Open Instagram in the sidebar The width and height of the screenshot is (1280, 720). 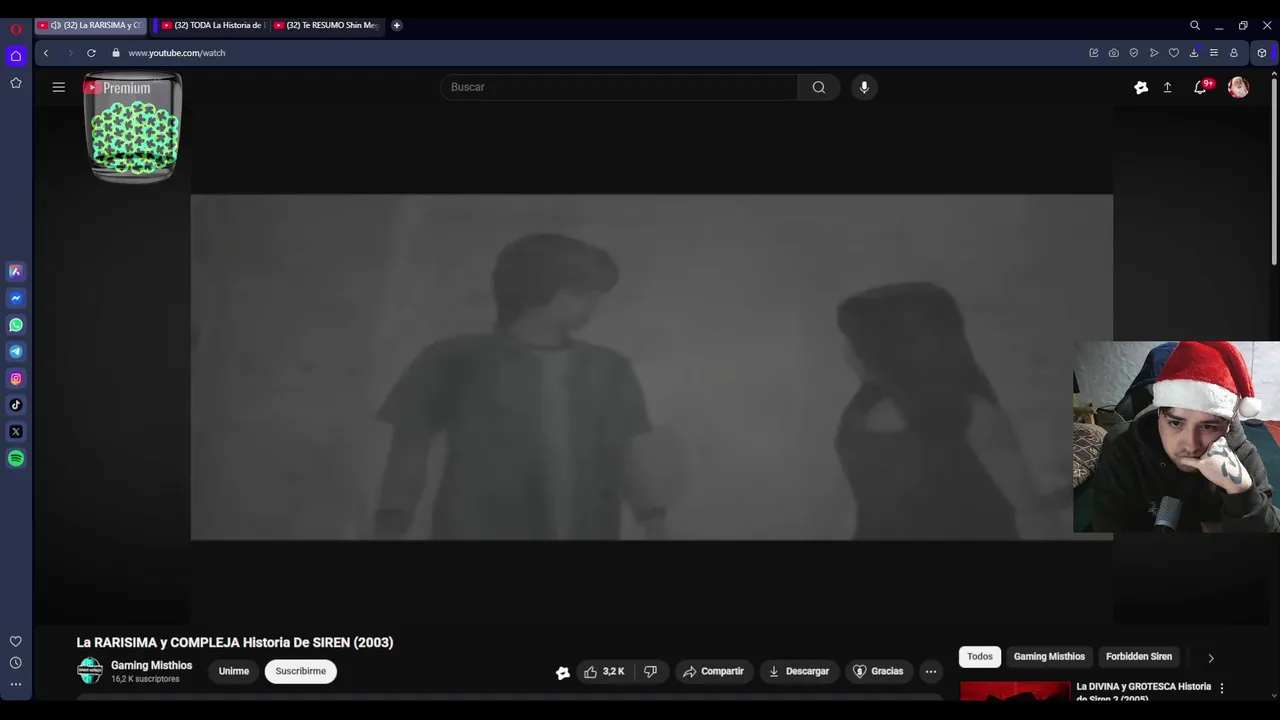(16, 379)
